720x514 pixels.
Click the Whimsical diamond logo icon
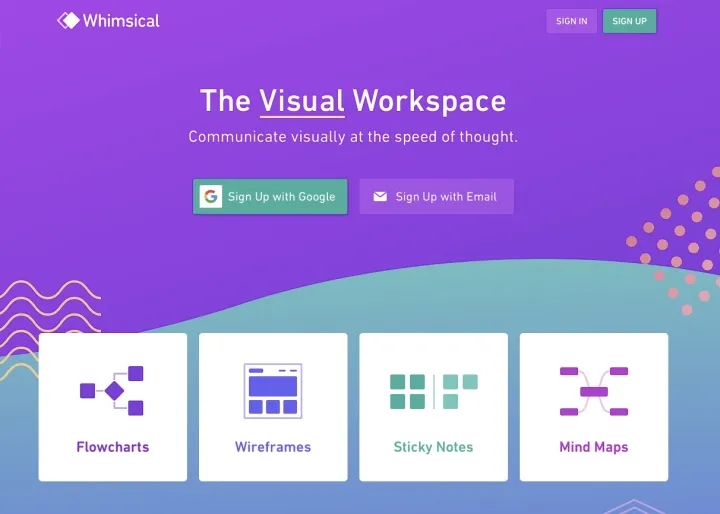pyautogui.click(x=68, y=21)
